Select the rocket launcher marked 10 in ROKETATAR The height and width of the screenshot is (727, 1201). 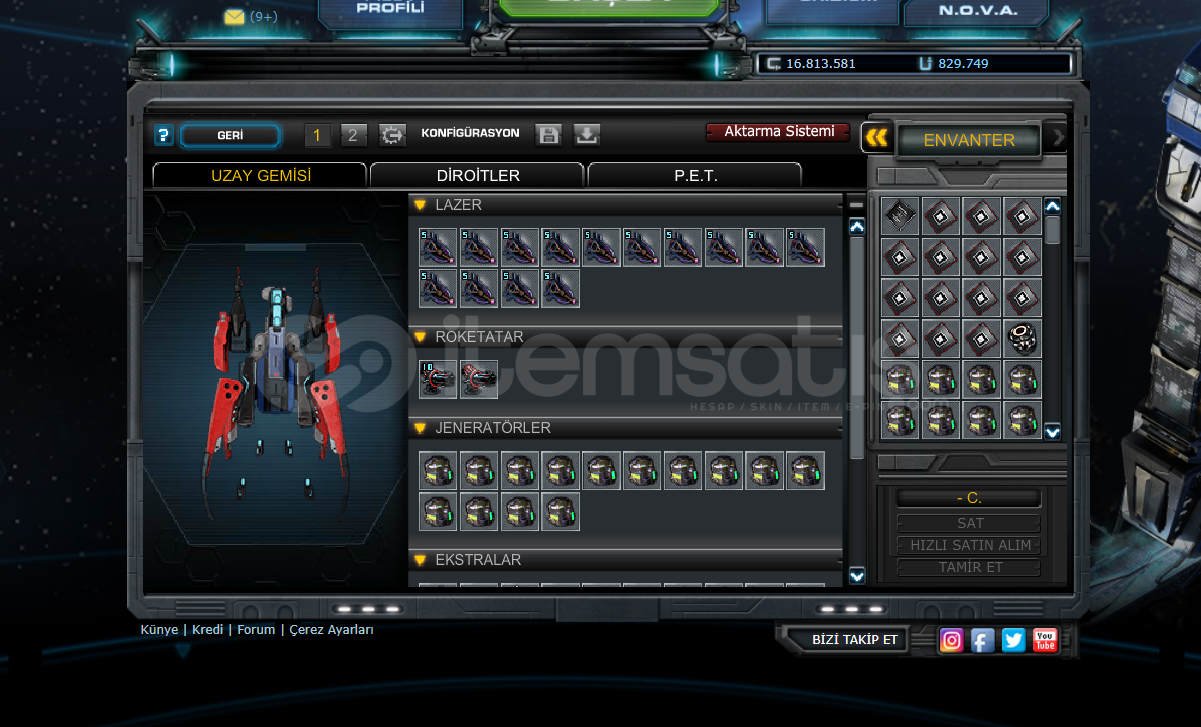(x=438, y=379)
